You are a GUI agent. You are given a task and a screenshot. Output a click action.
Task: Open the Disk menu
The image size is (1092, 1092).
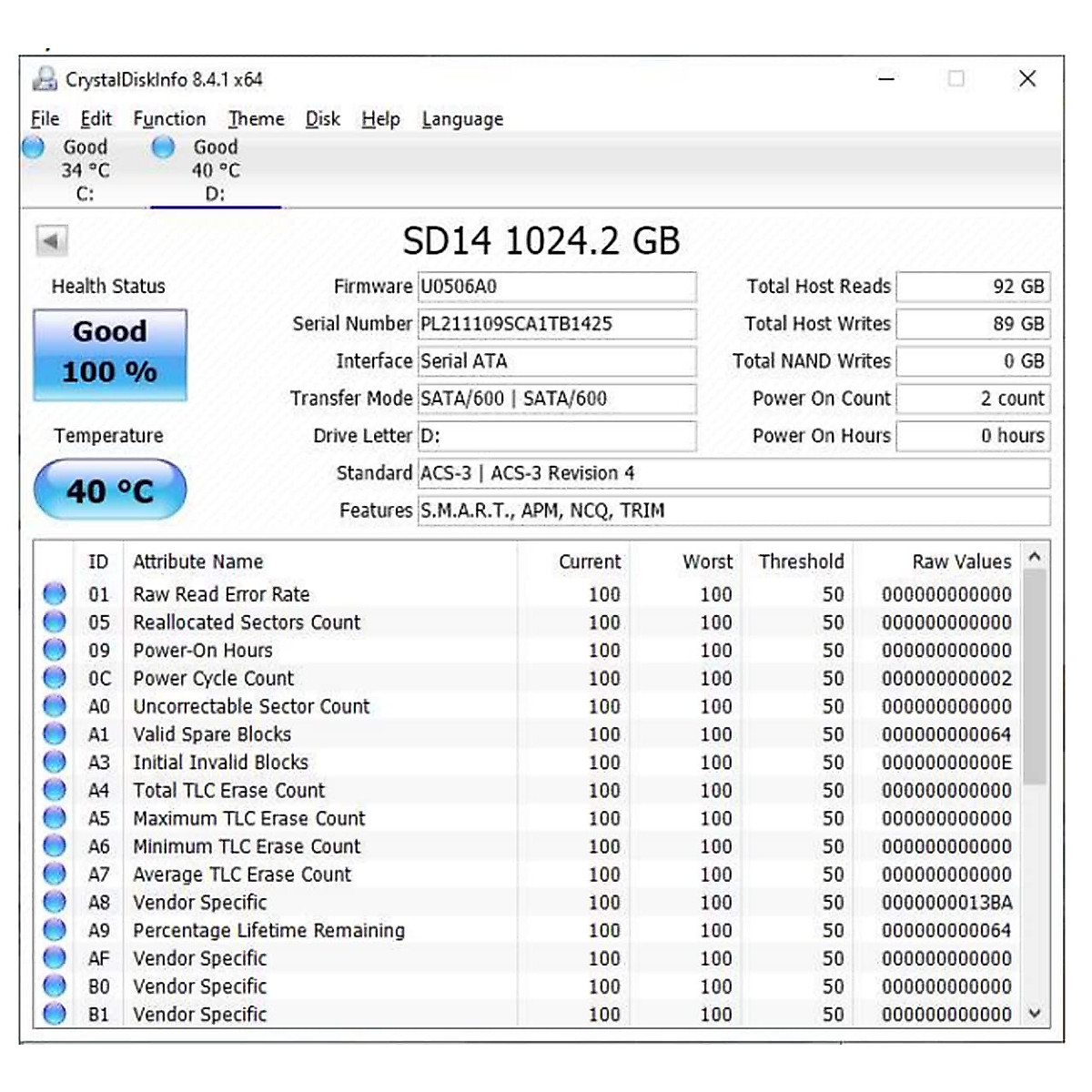(x=321, y=118)
